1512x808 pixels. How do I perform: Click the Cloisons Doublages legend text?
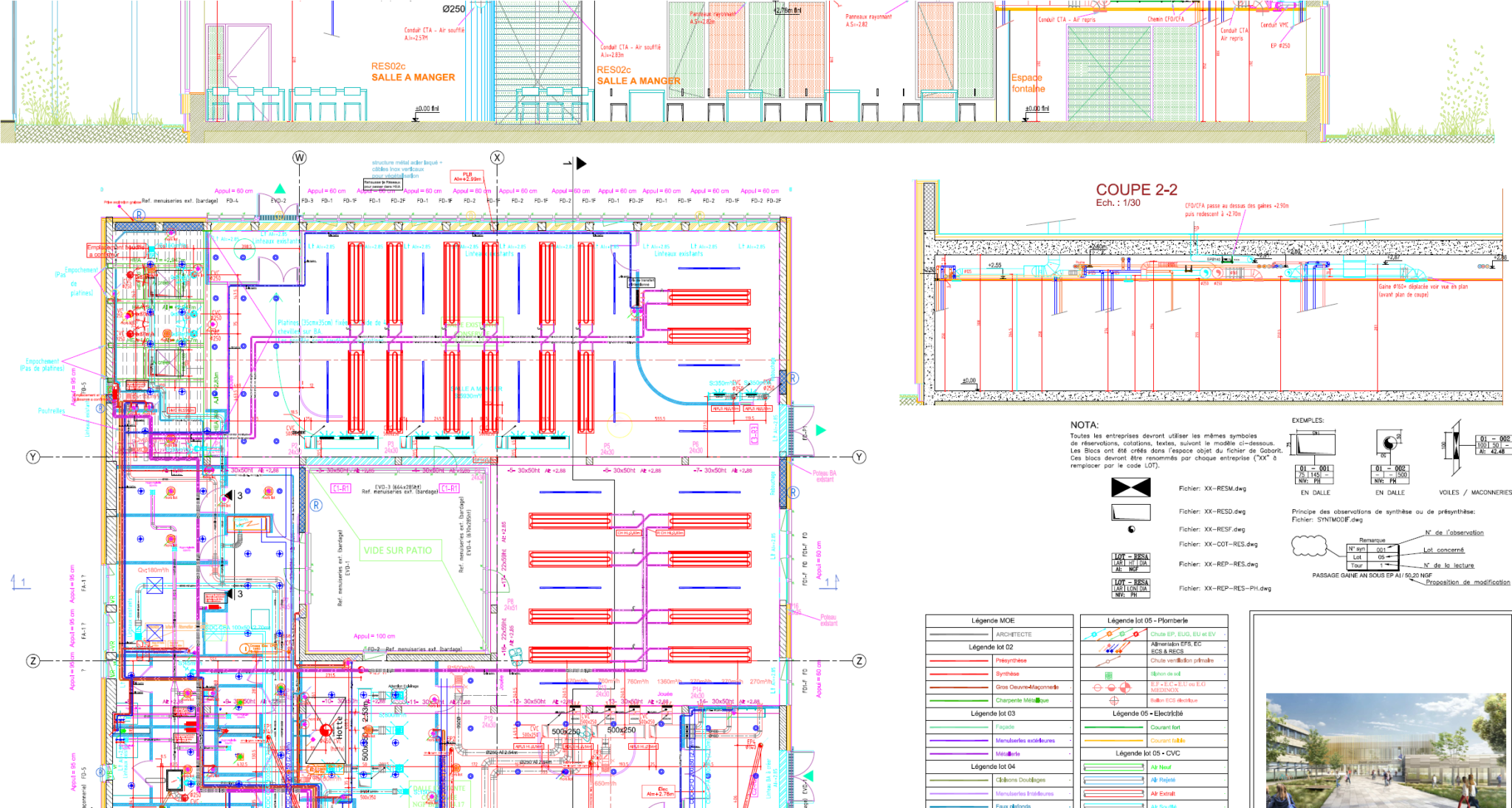(x=1020, y=780)
